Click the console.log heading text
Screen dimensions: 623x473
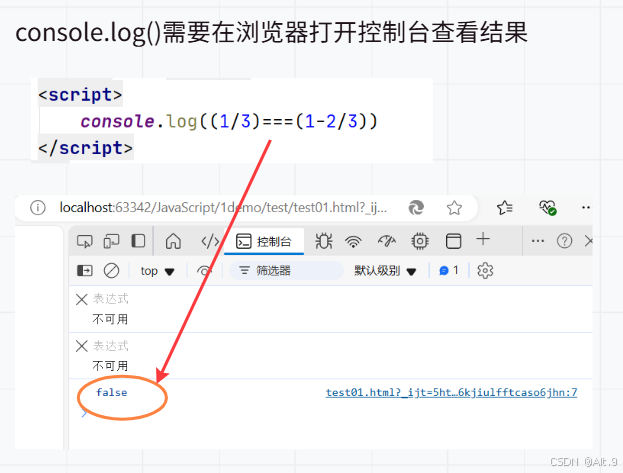click(x=272, y=33)
